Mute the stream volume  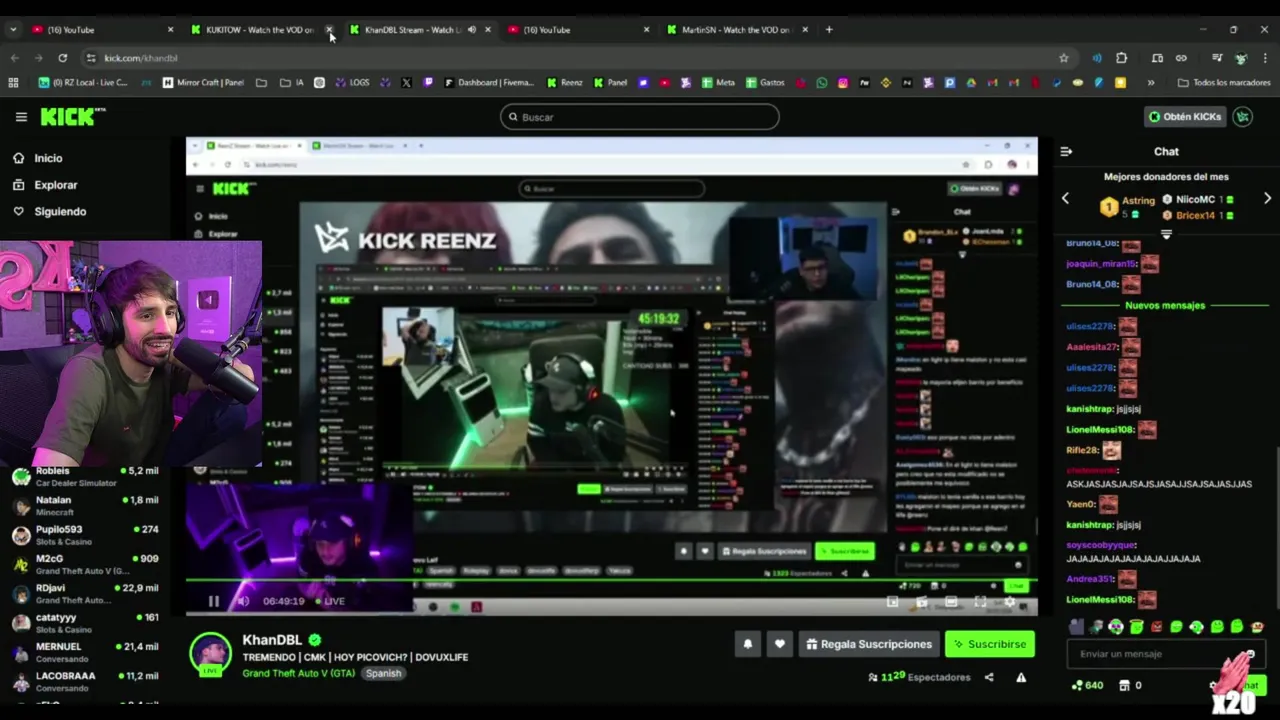click(242, 601)
